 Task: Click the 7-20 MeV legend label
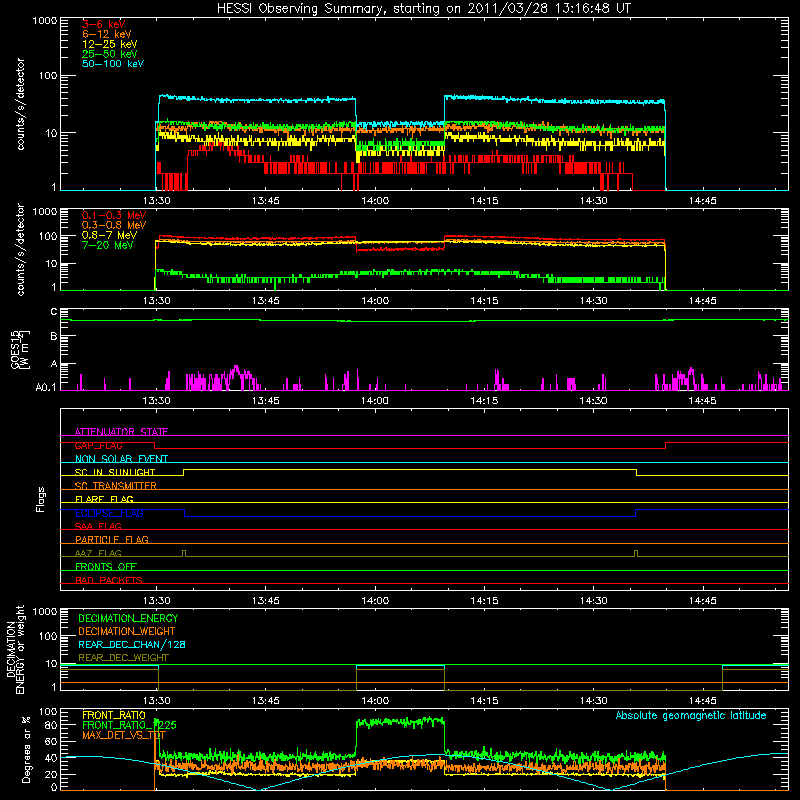[107, 245]
